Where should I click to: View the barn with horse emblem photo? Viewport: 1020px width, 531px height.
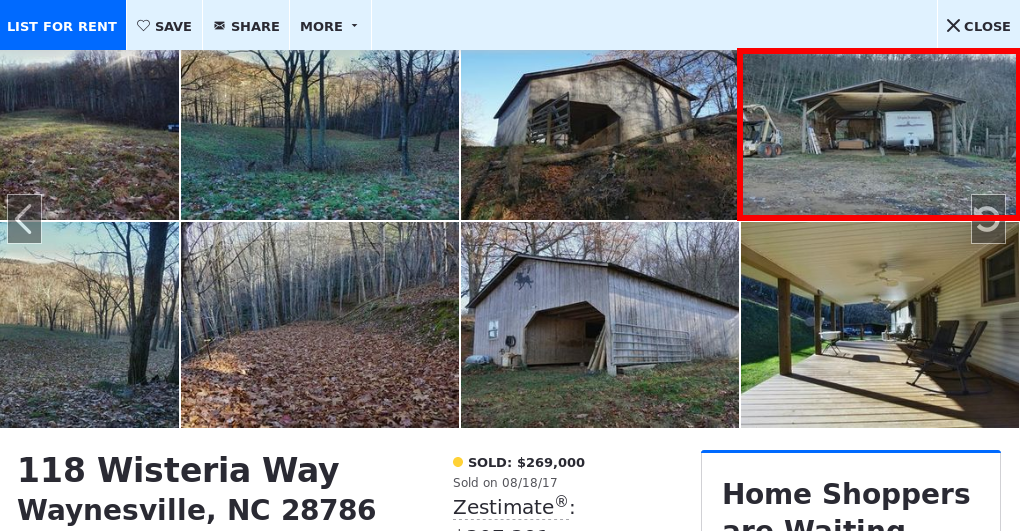coord(600,325)
